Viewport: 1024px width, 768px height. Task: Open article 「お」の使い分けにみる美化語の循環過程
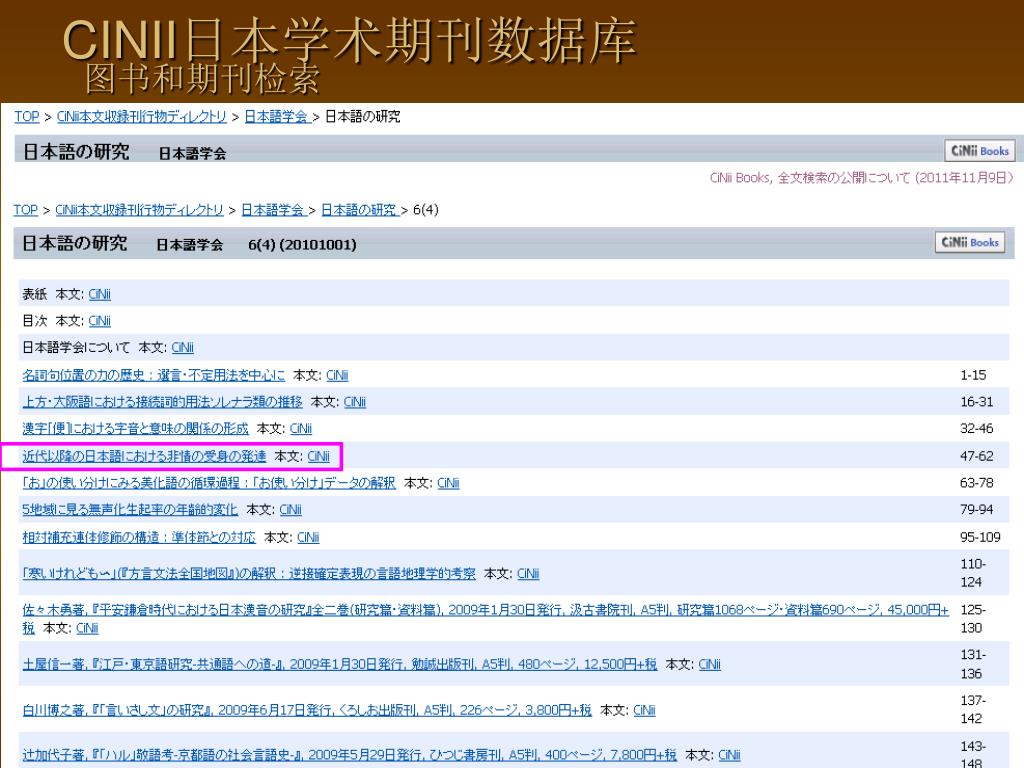click(209, 483)
